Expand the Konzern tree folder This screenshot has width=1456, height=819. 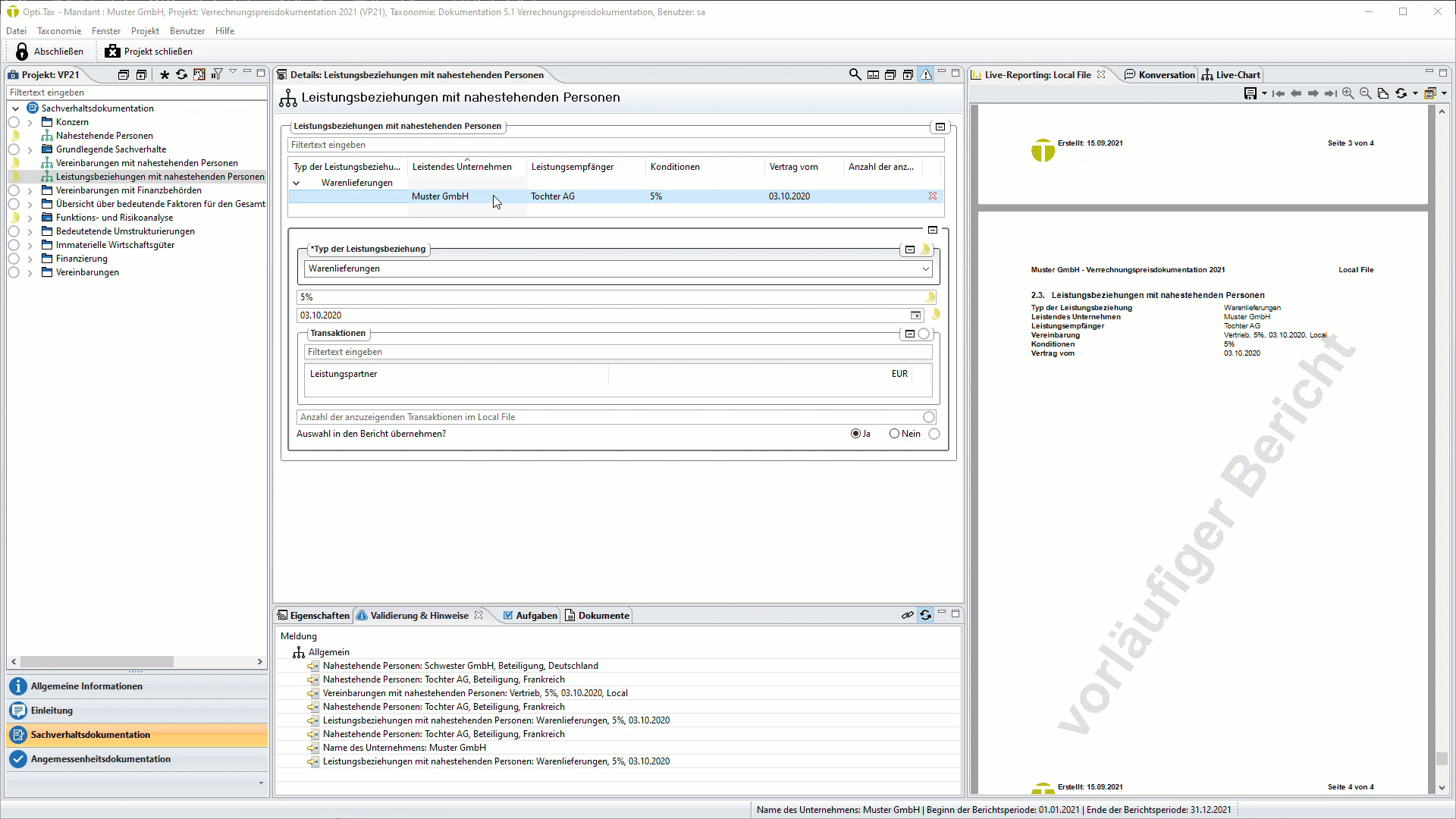pos(30,122)
